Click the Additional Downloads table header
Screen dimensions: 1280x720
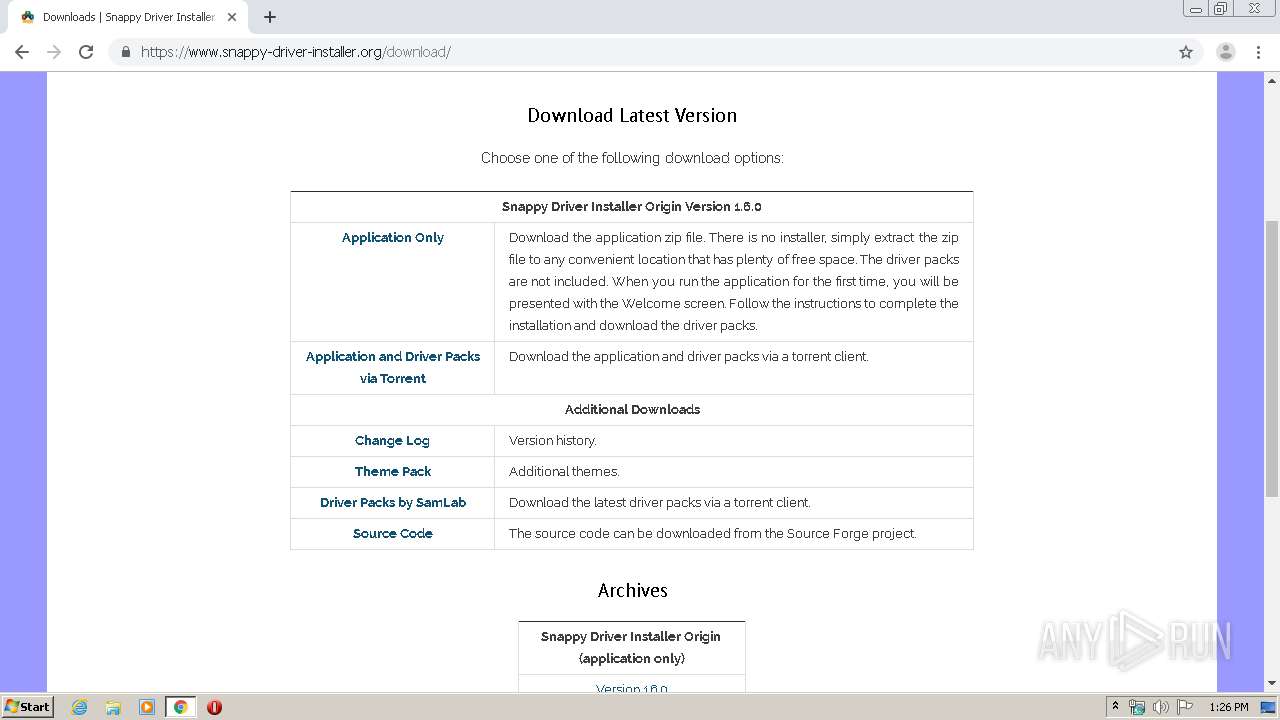tap(632, 409)
